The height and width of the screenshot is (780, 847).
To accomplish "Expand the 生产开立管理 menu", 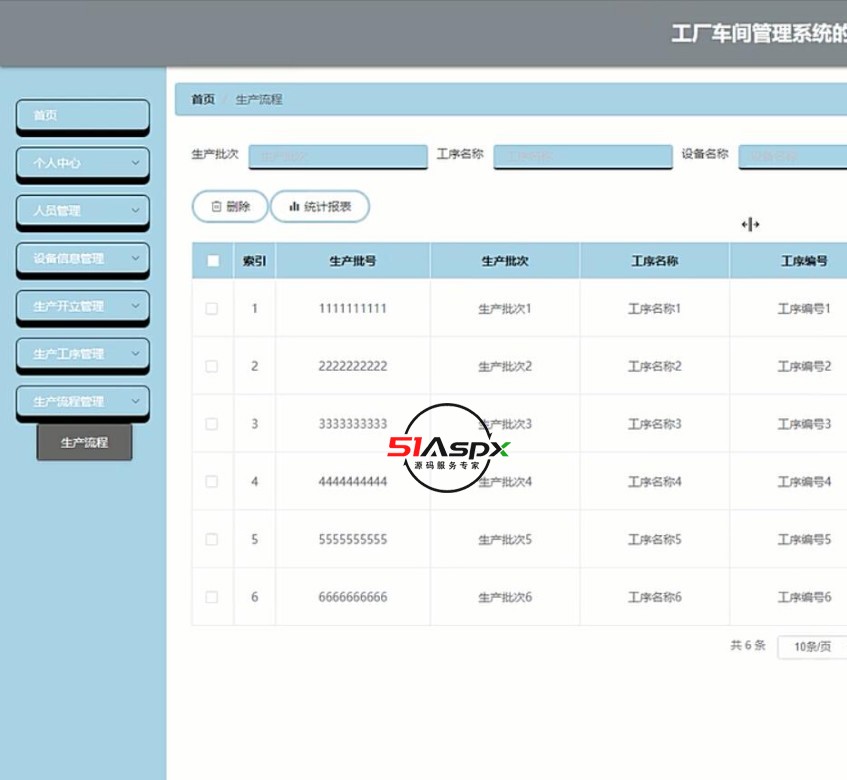I will coord(82,306).
